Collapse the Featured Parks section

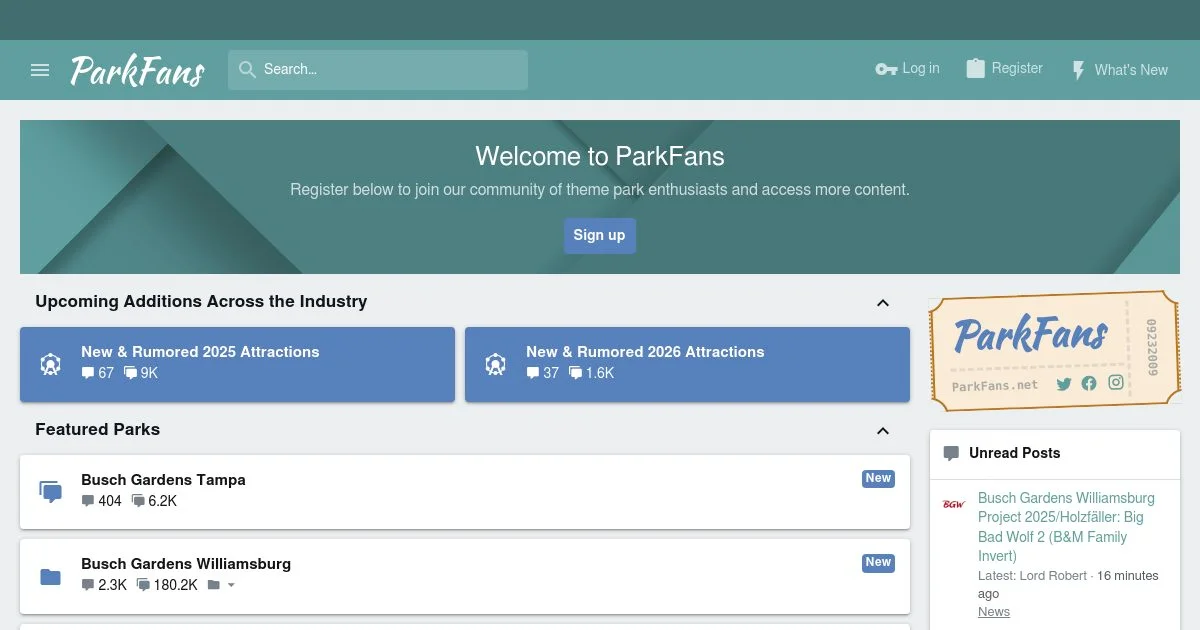tap(883, 431)
